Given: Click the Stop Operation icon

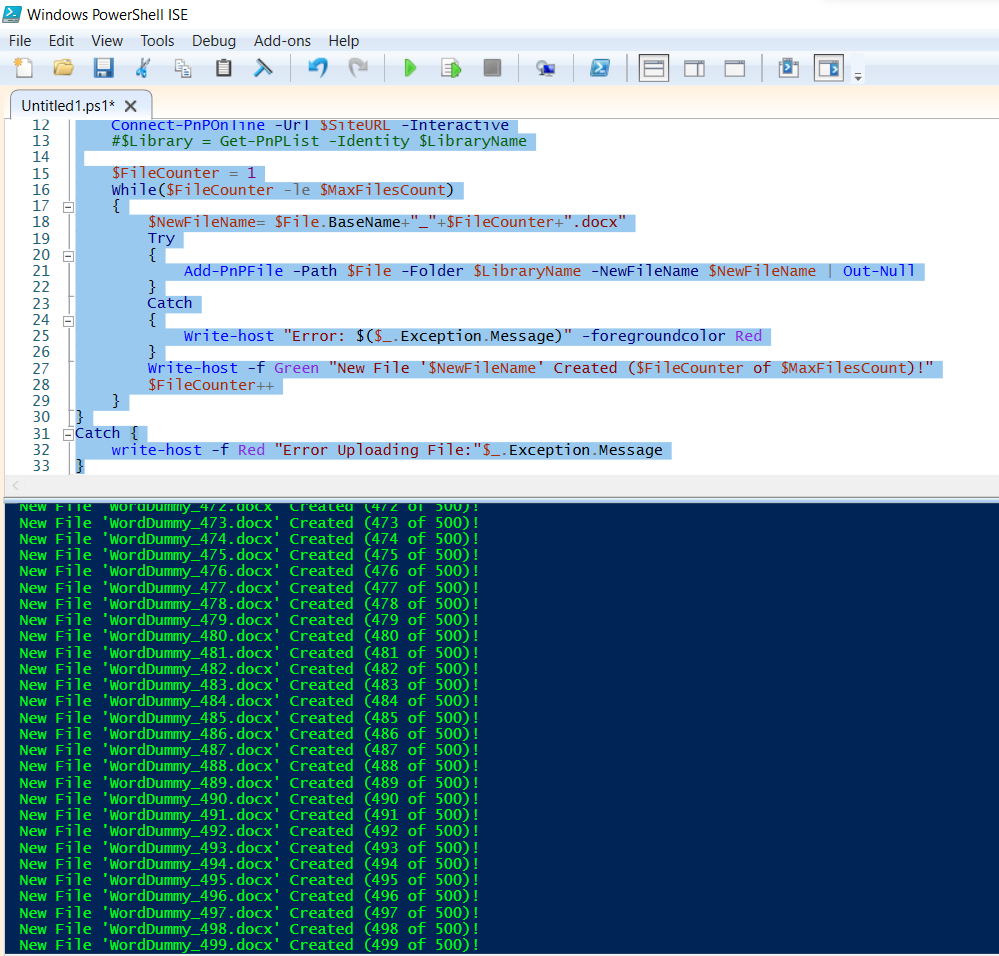Looking at the screenshot, I should (491, 67).
